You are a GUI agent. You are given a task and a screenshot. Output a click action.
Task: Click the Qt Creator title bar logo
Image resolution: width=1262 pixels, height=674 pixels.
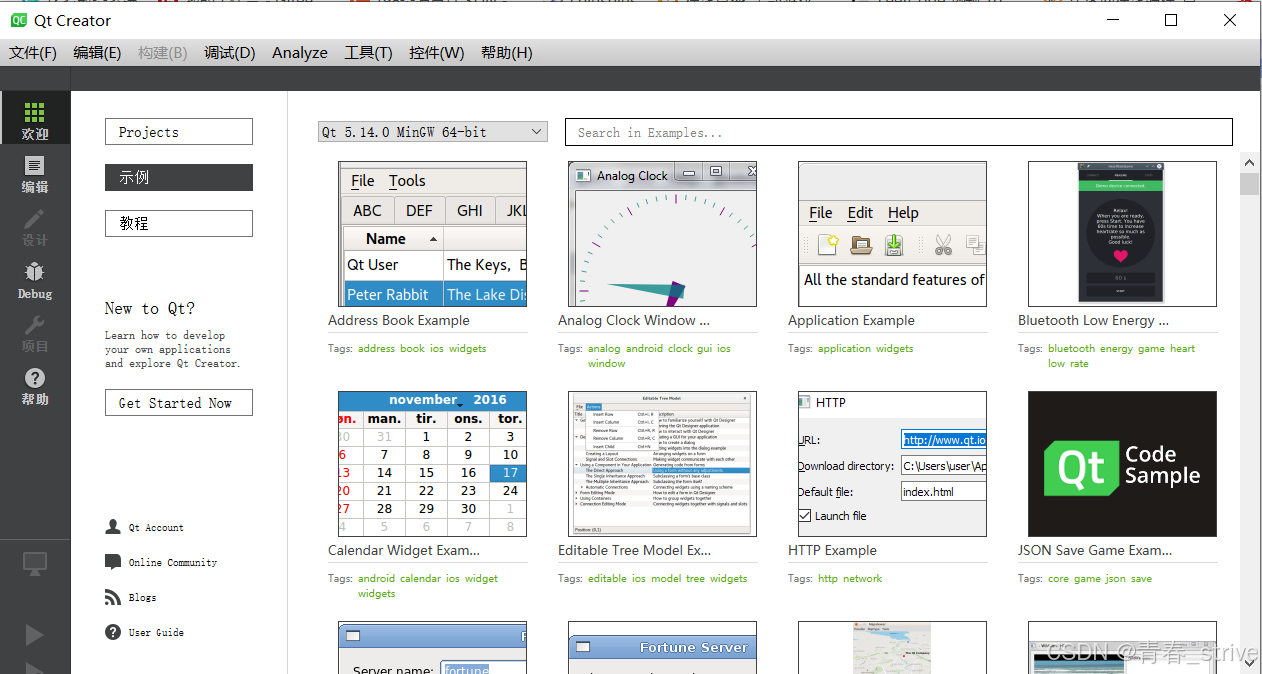click(19, 20)
